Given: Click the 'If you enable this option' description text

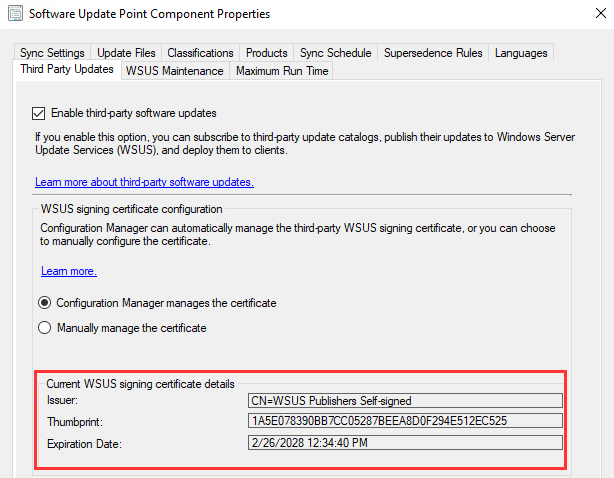Looking at the screenshot, I should (x=305, y=143).
